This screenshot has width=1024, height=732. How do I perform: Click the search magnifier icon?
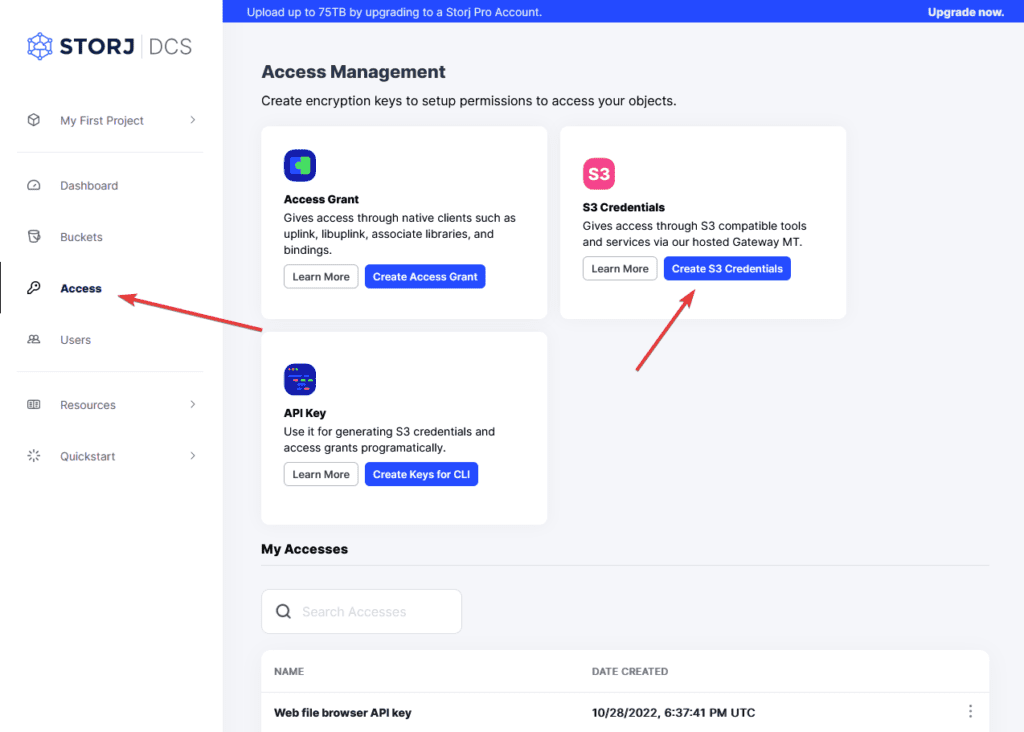point(283,611)
